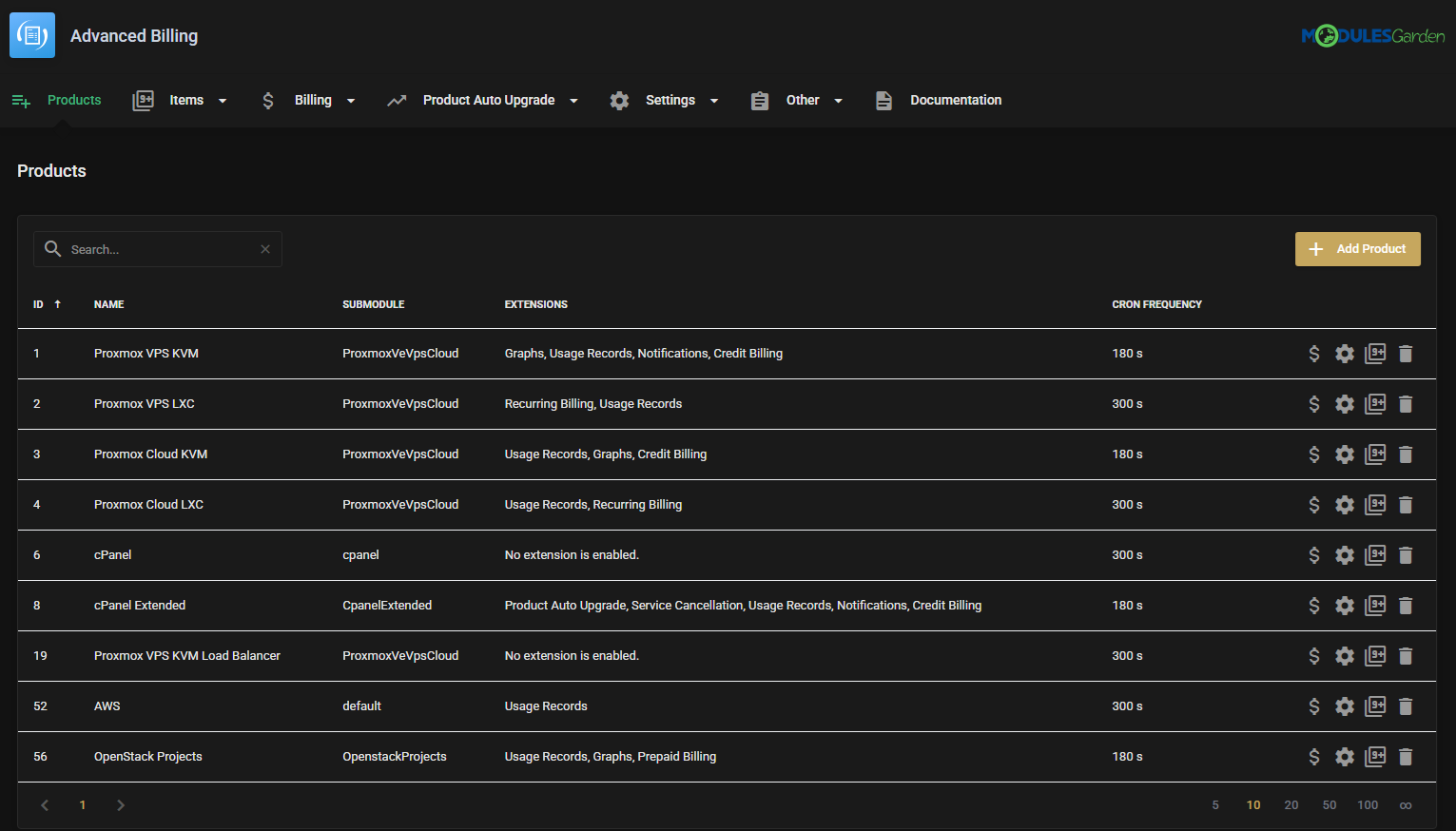
Task: Open pricing (dollar icon) for Proxmox VPS KVM
Action: point(1314,354)
